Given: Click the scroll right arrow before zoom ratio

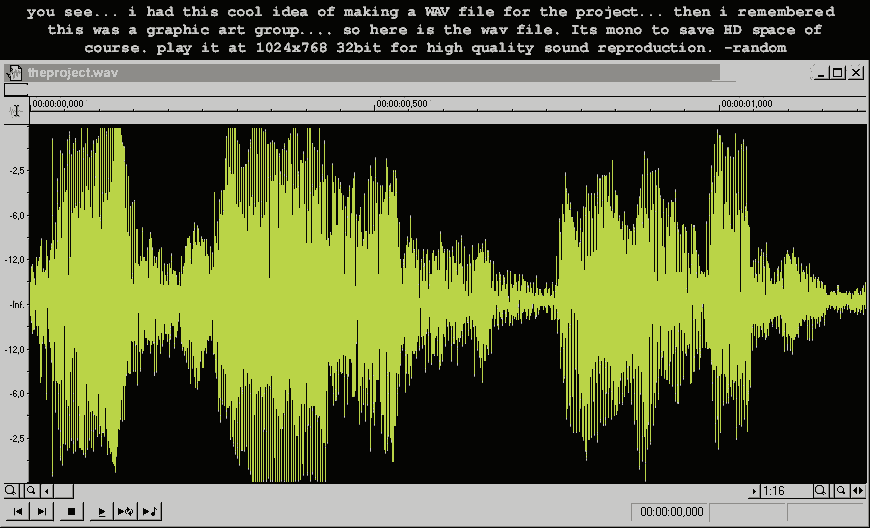Looking at the screenshot, I should click(x=754, y=491).
